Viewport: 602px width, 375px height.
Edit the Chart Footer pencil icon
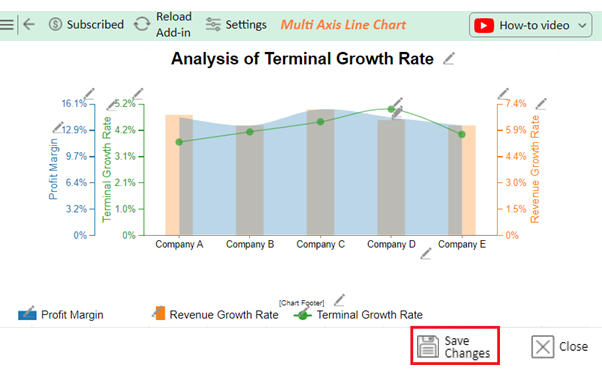click(x=339, y=300)
